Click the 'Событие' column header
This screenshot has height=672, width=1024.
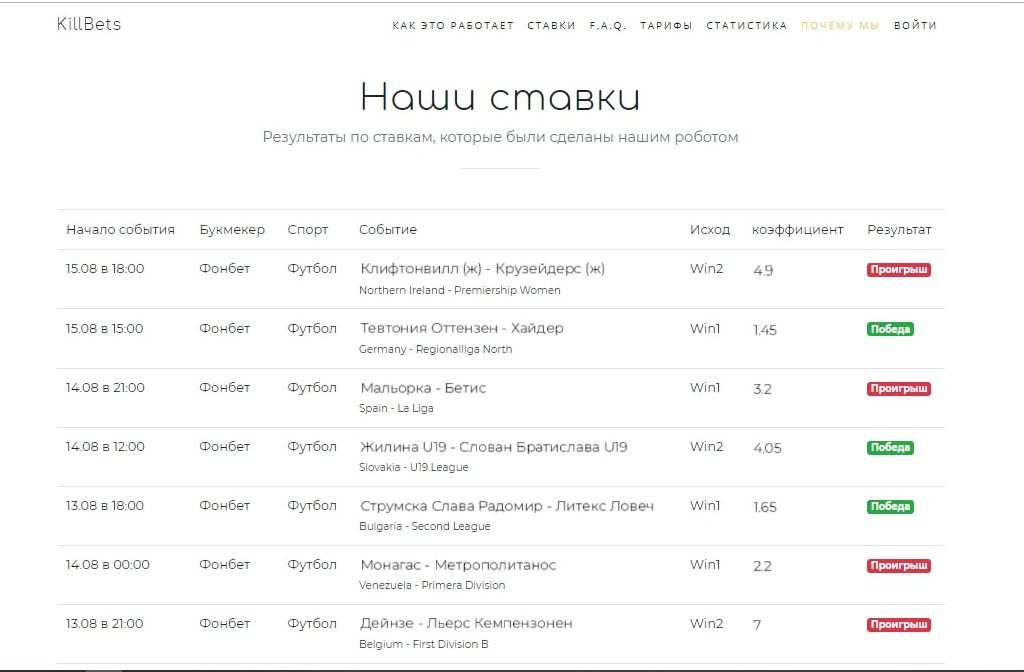point(388,230)
